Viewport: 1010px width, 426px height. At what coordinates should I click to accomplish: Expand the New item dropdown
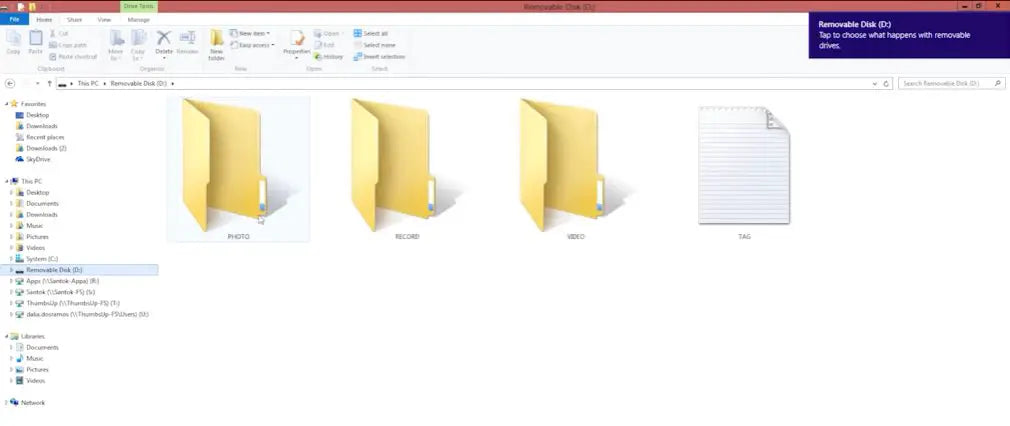[x=251, y=34]
